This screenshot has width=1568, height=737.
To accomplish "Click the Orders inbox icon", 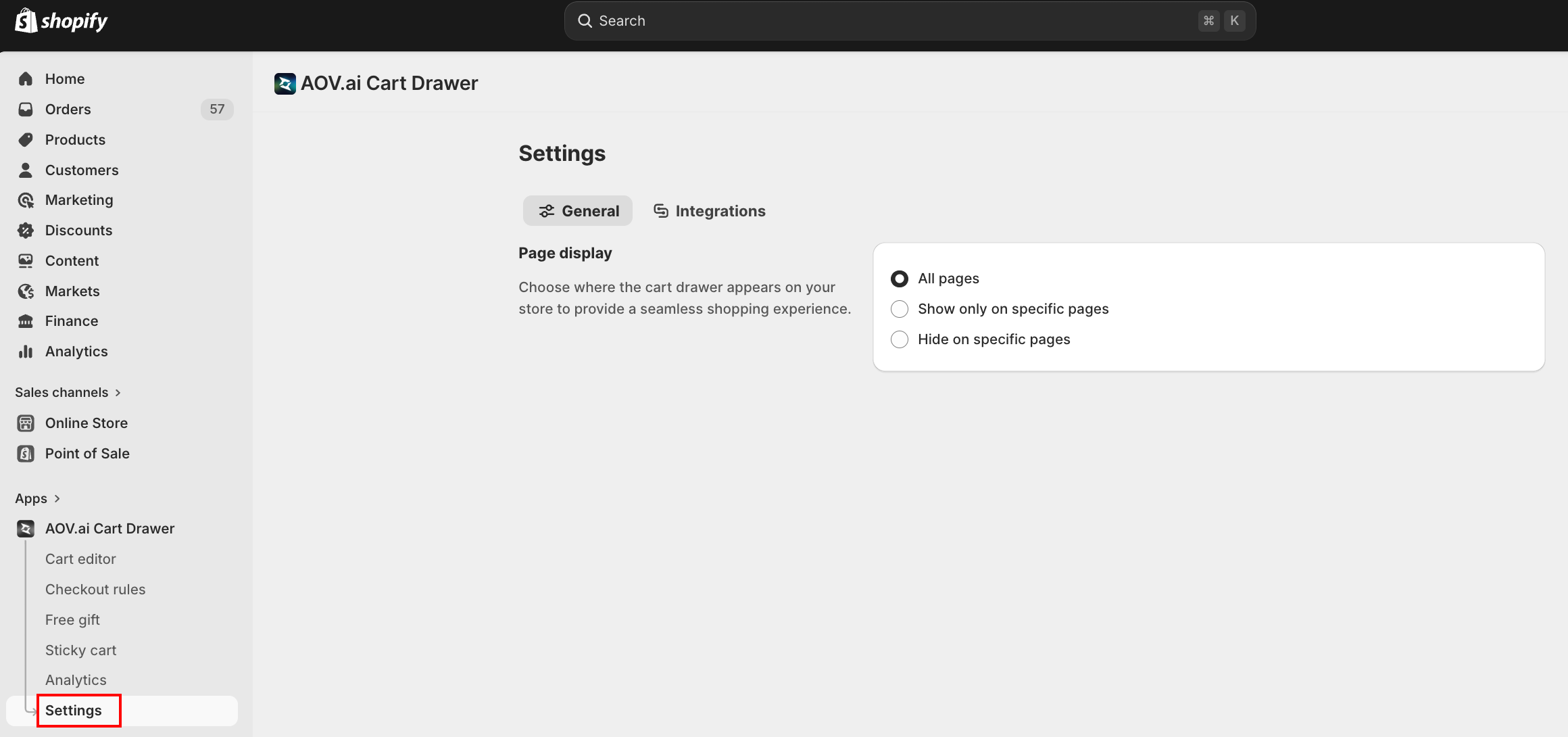I will pyautogui.click(x=26, y=110).
